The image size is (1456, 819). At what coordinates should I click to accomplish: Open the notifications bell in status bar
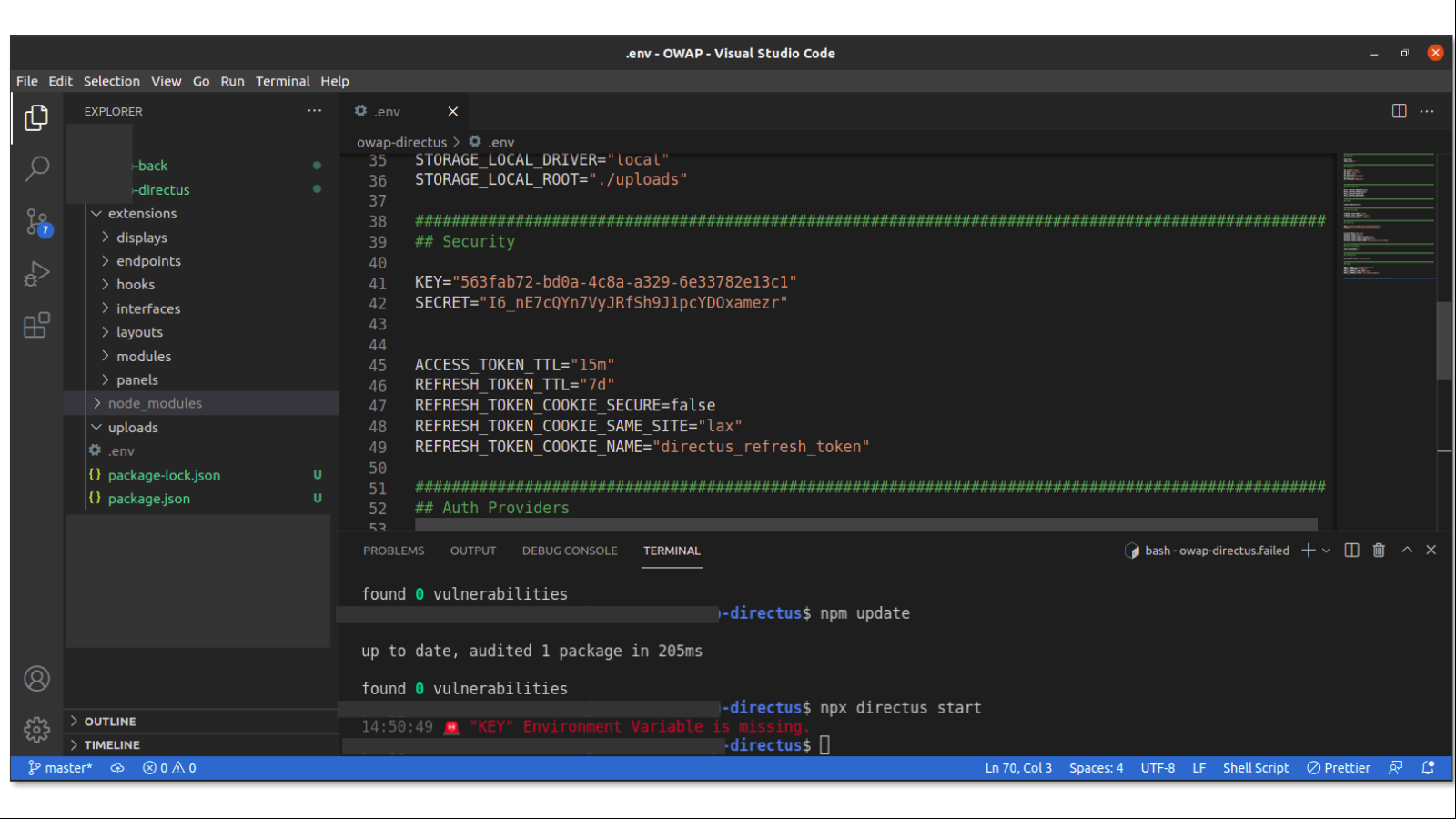click(x=1429, y=768)
